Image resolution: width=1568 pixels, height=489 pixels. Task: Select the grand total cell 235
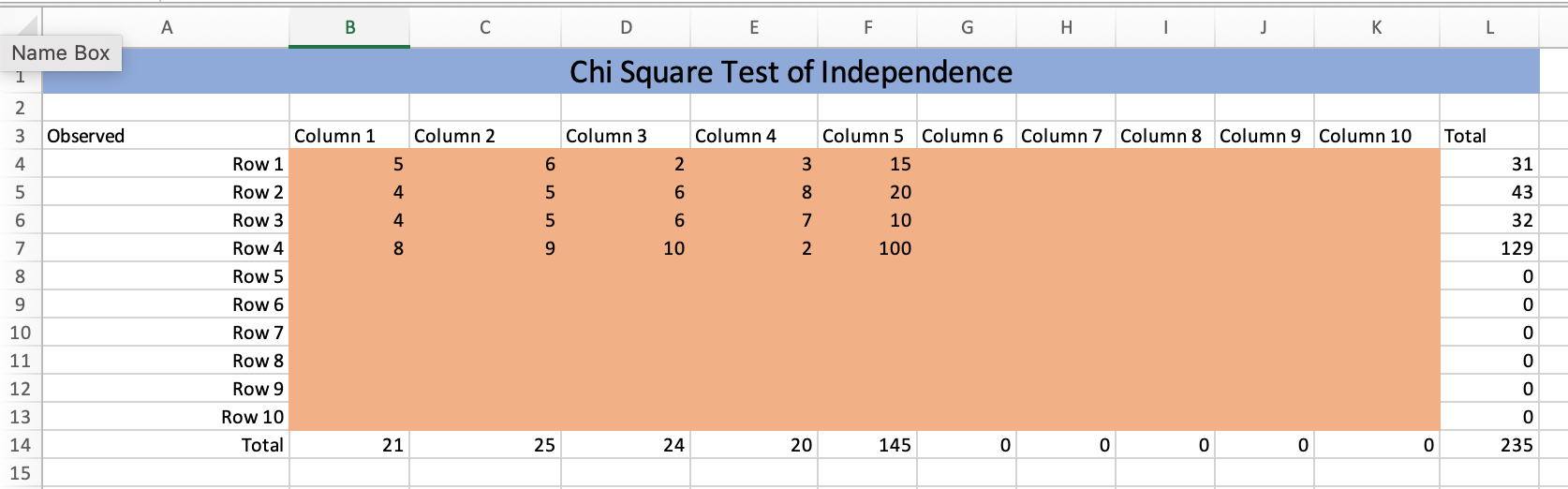[x=1489, y=445]
